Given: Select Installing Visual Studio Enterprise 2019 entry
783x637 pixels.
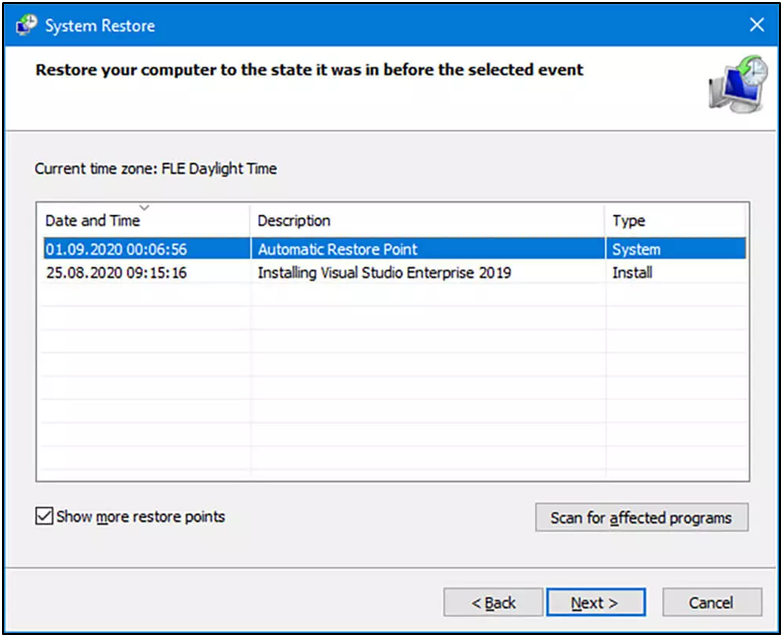Looking at the screenshot, I should (384, 273).
